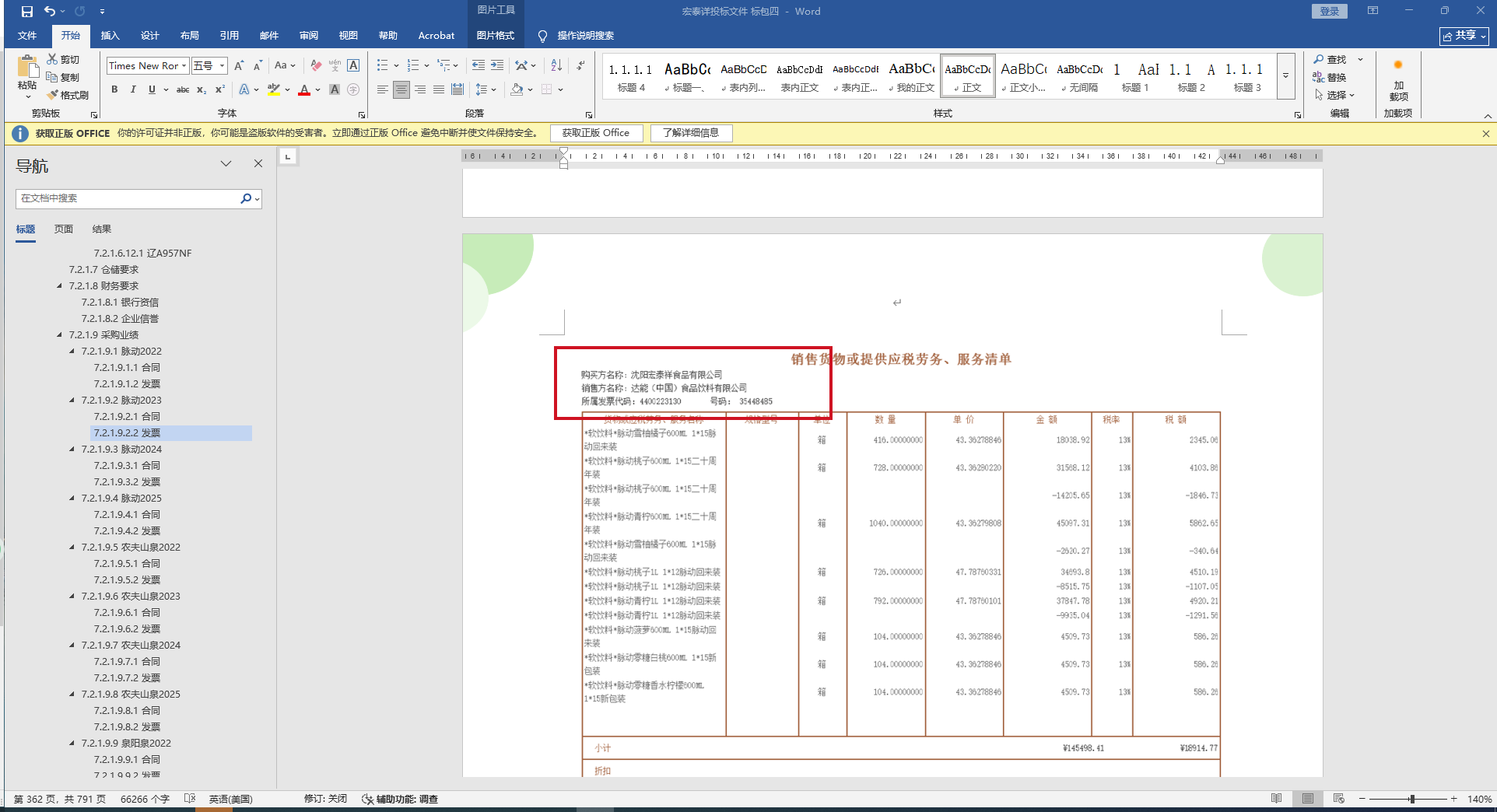Click the 了解详细信息 button in the yellow bar
1497x812 pixels.
[691, 133]
